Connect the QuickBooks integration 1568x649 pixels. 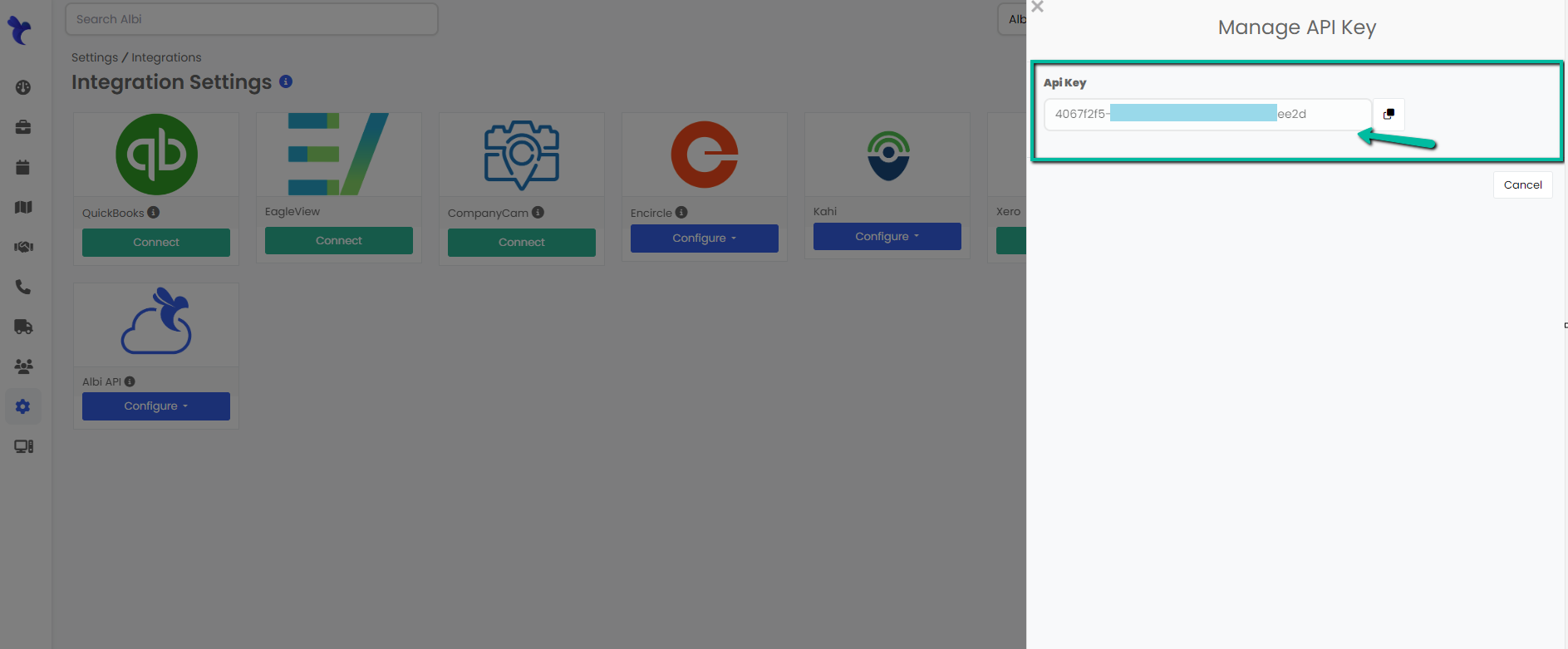click(x=156, y=243)
